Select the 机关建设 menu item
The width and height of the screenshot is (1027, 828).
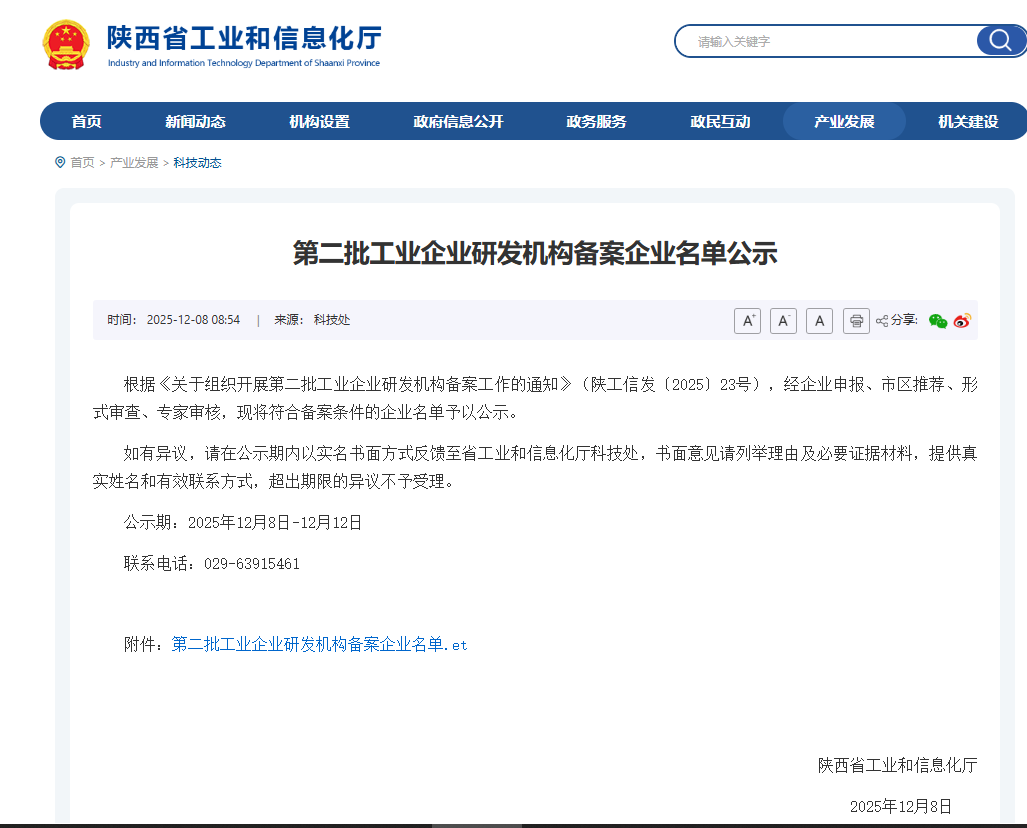[x=967, y=122]
